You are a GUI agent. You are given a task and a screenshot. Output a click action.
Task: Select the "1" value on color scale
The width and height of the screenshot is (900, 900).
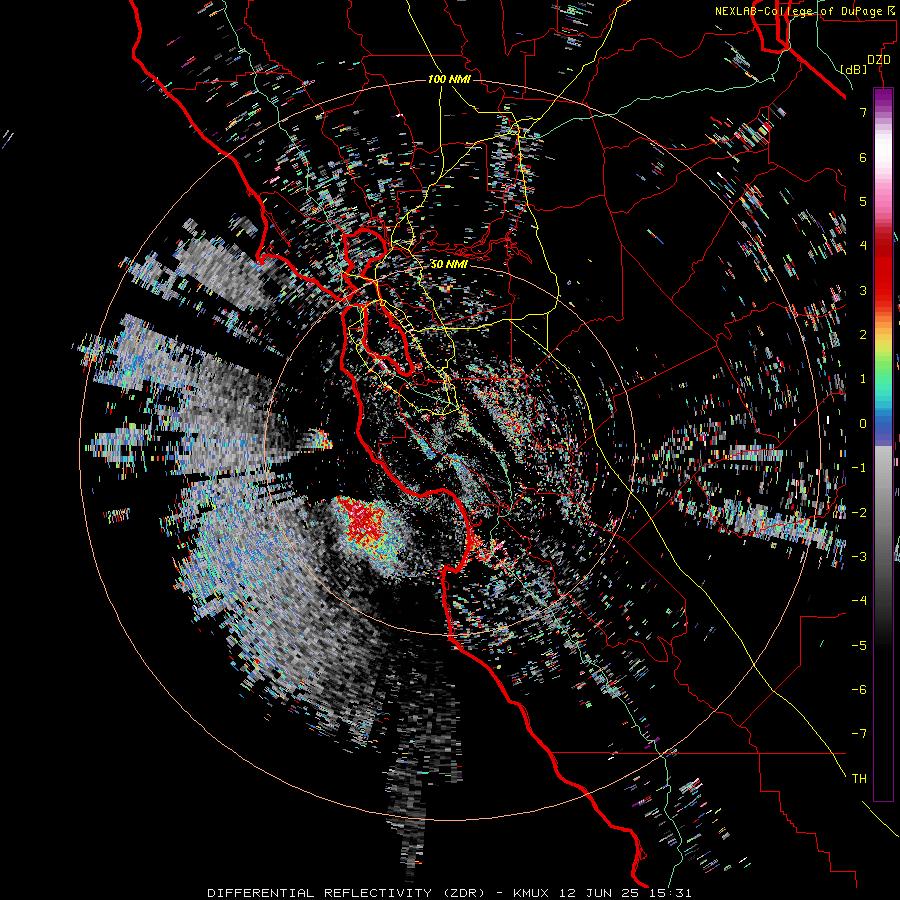tap(863, 379)
